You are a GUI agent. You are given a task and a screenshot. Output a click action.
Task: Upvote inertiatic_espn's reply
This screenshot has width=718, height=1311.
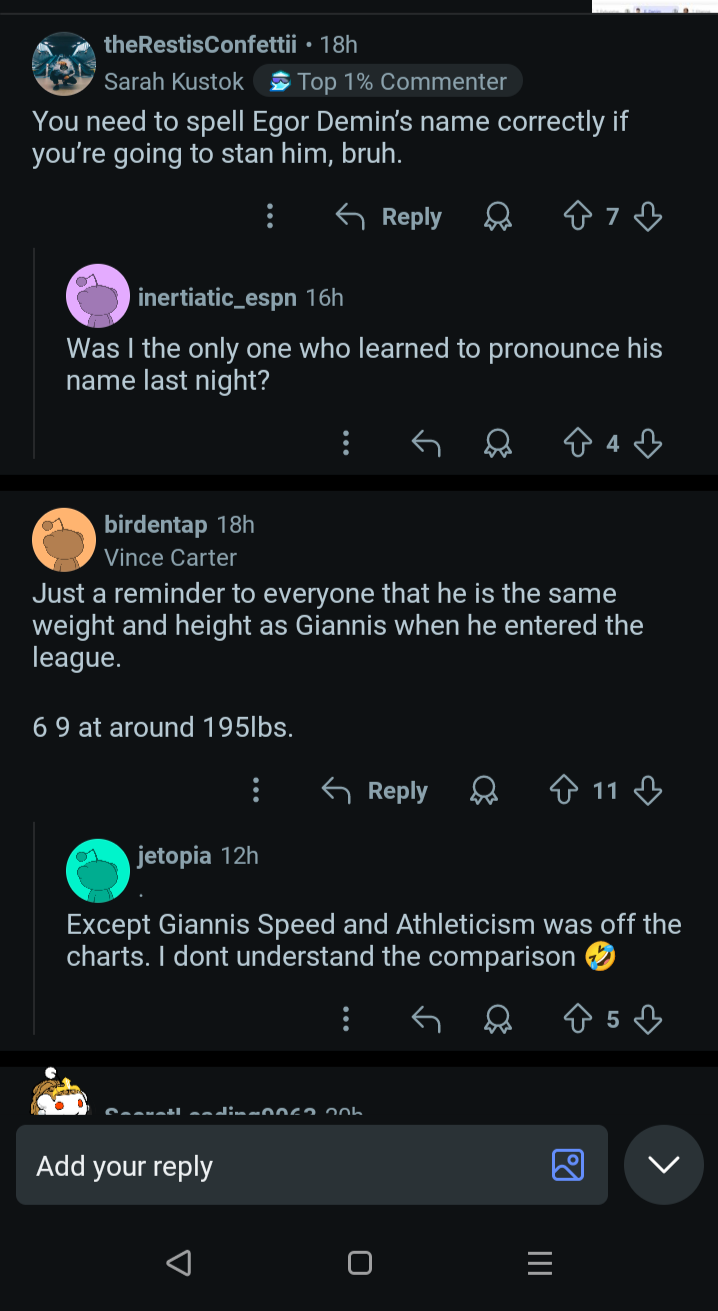pos(579,443)
